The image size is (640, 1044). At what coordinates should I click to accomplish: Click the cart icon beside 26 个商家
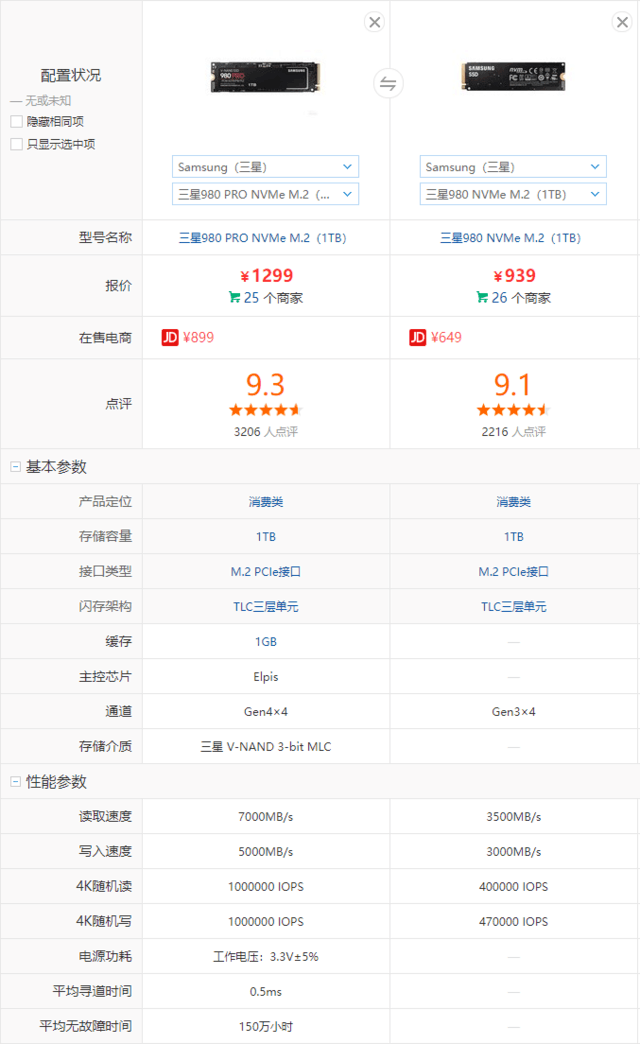pyautogui.click(x=482, y=297)
